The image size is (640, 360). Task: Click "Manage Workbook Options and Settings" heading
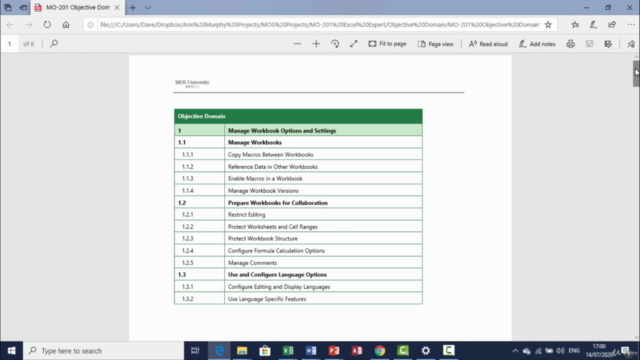click(x=282, y=131)
